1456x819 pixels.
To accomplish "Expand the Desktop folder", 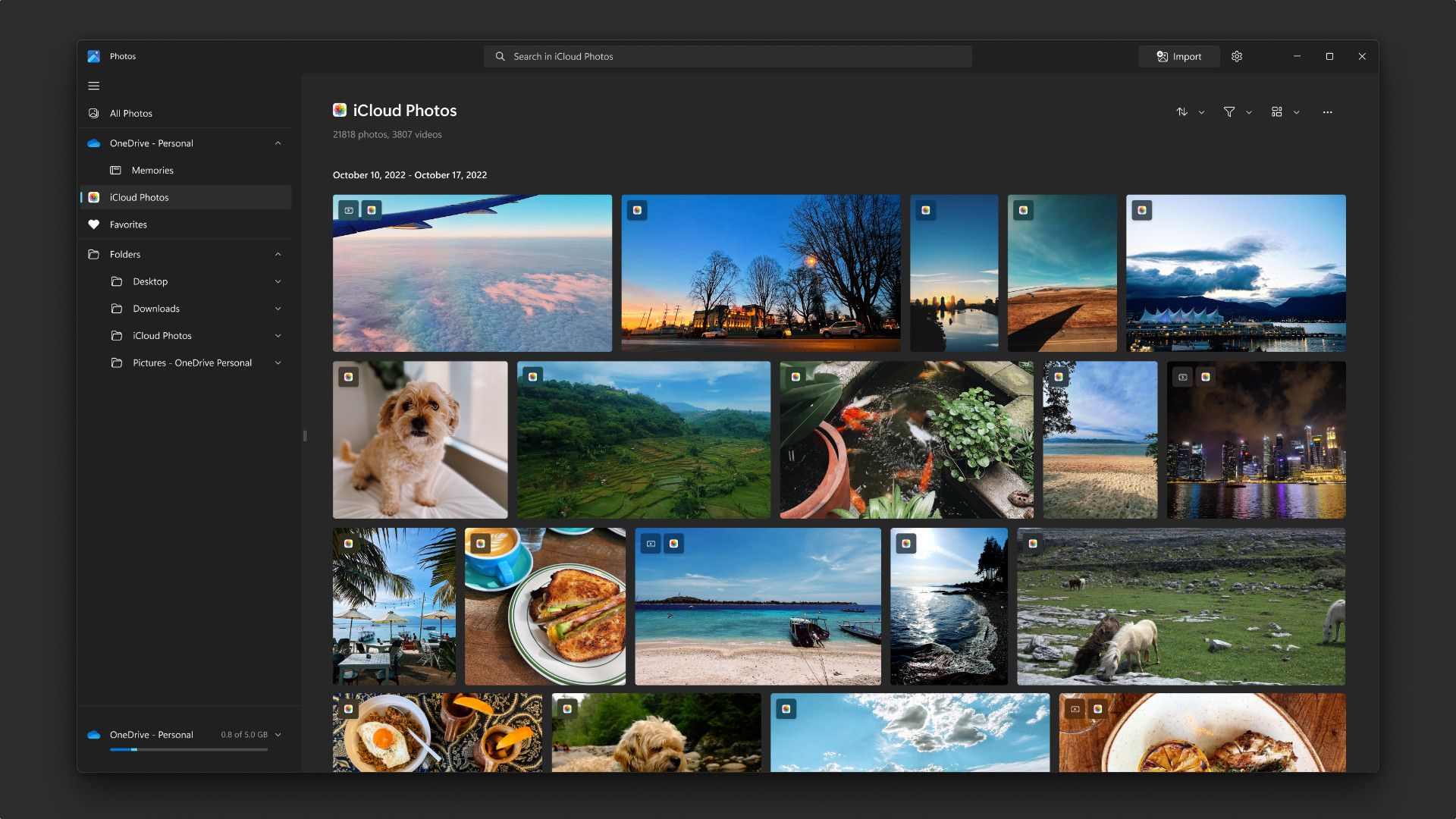I will pyautogui.click(x=278, y=281).
